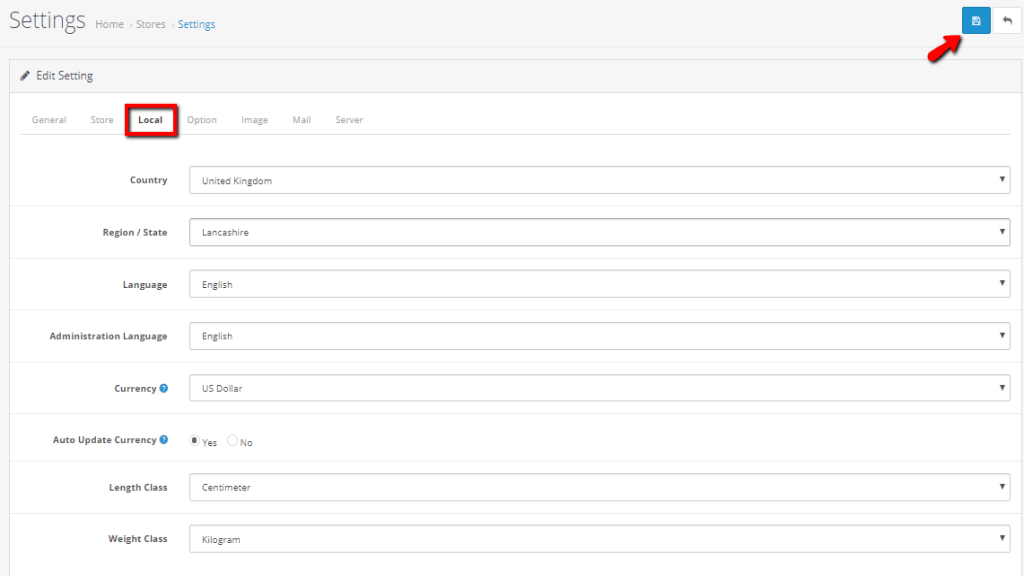Click the Cancel back-arrow icon
This screenshot has width=1024, height=576.
click(1007, 21)
